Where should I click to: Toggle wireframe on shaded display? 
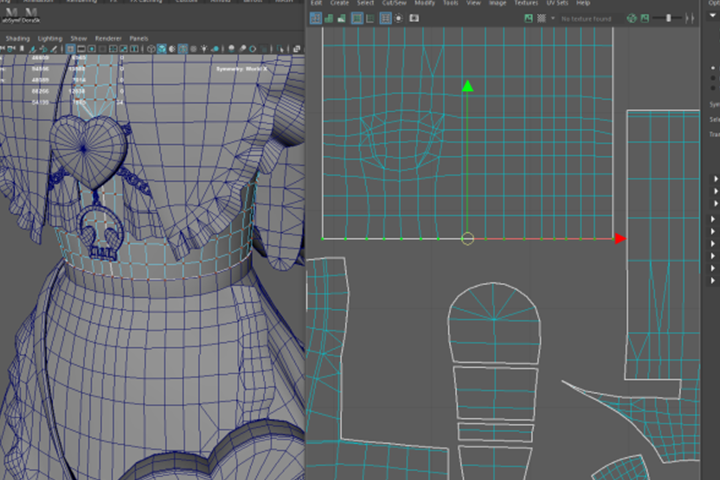(183, 49)
